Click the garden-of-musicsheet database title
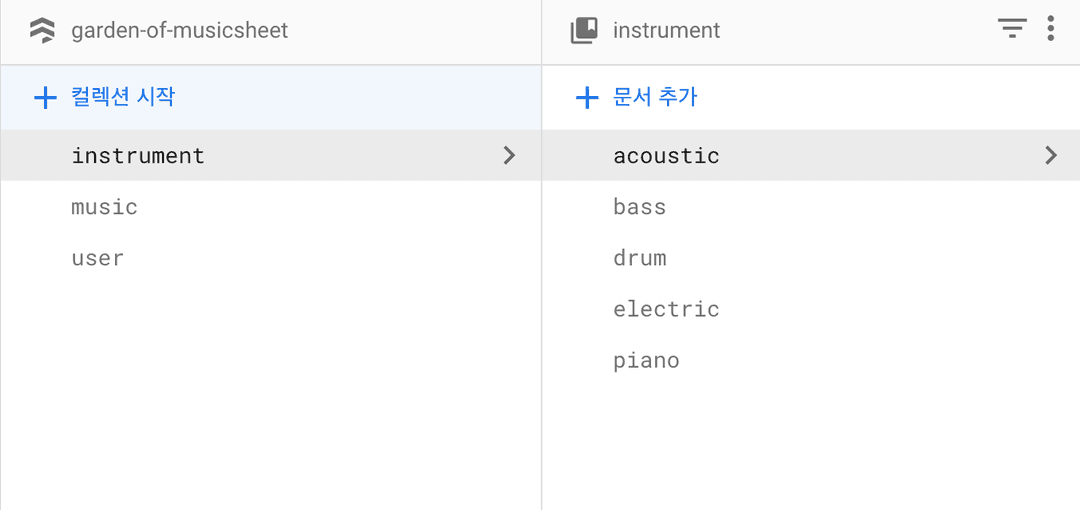 coord(180,30)
